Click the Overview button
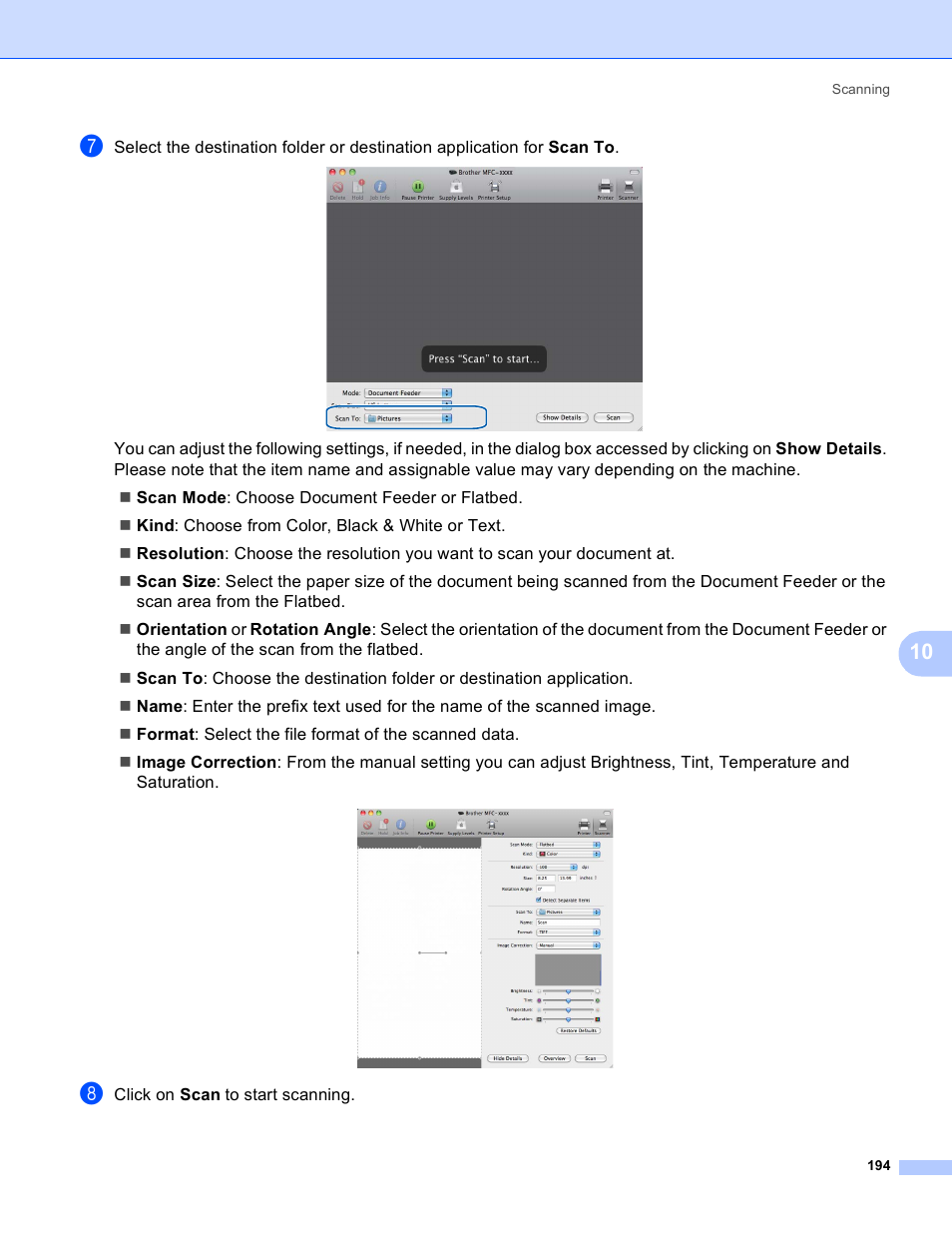 click(x=555, y=1058)
